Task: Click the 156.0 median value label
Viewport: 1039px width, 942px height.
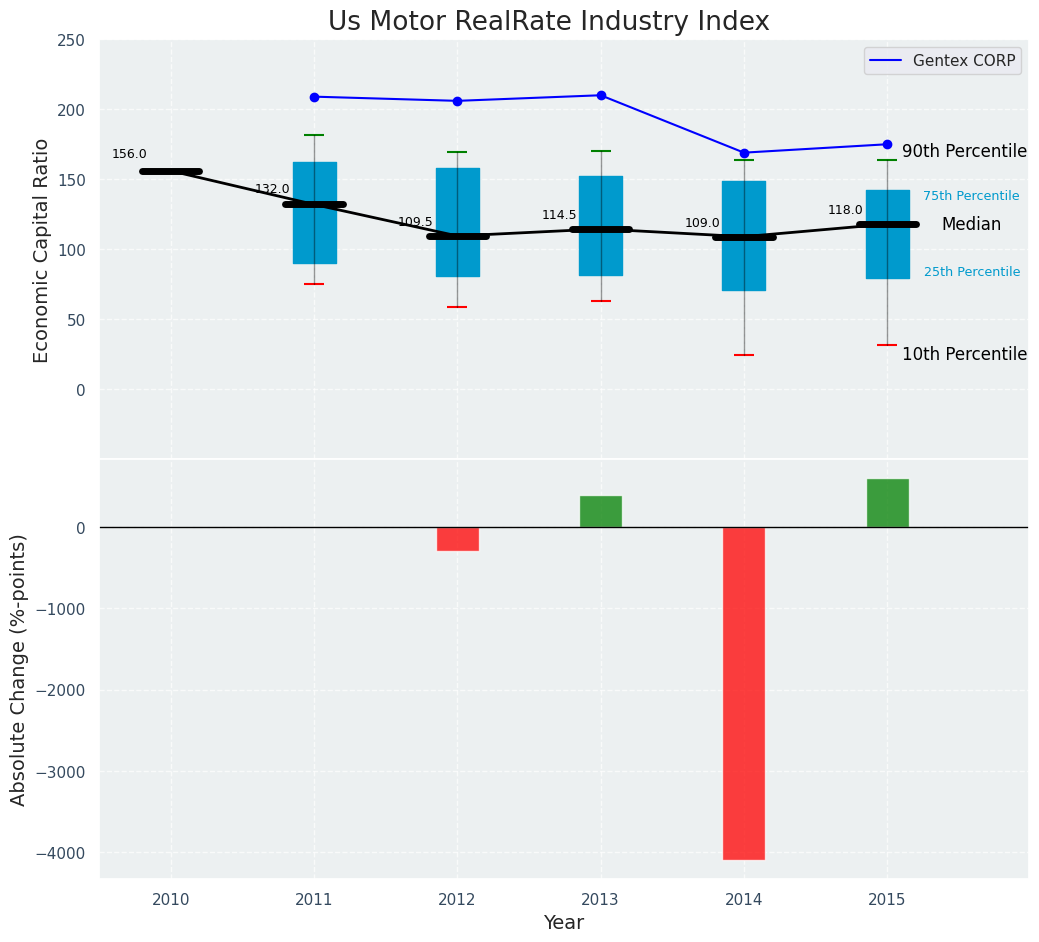Action: click(x=129, y=154)
